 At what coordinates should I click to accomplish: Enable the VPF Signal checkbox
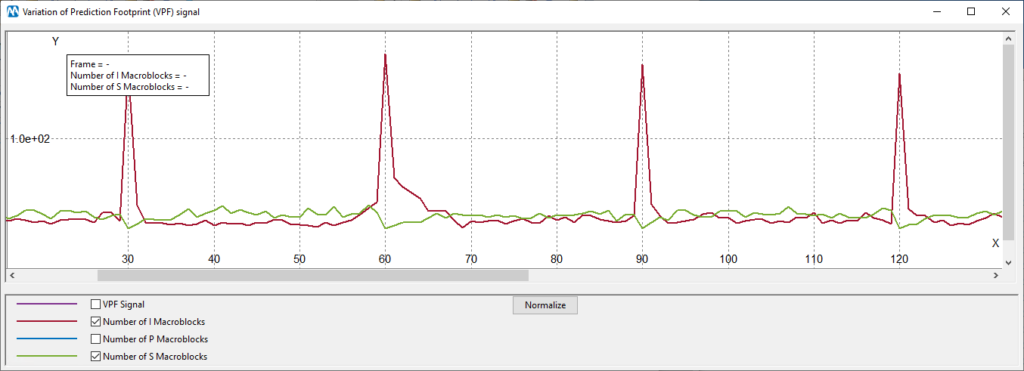tap(96, 304)
